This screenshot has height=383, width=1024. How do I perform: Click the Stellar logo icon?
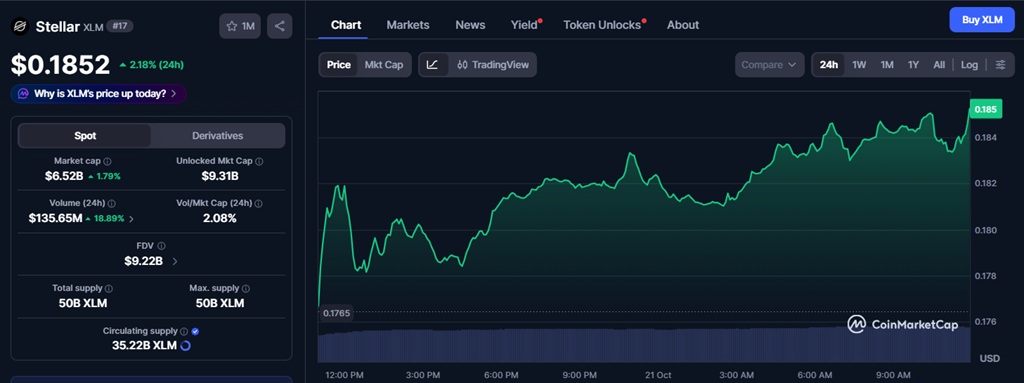point(20,26)
